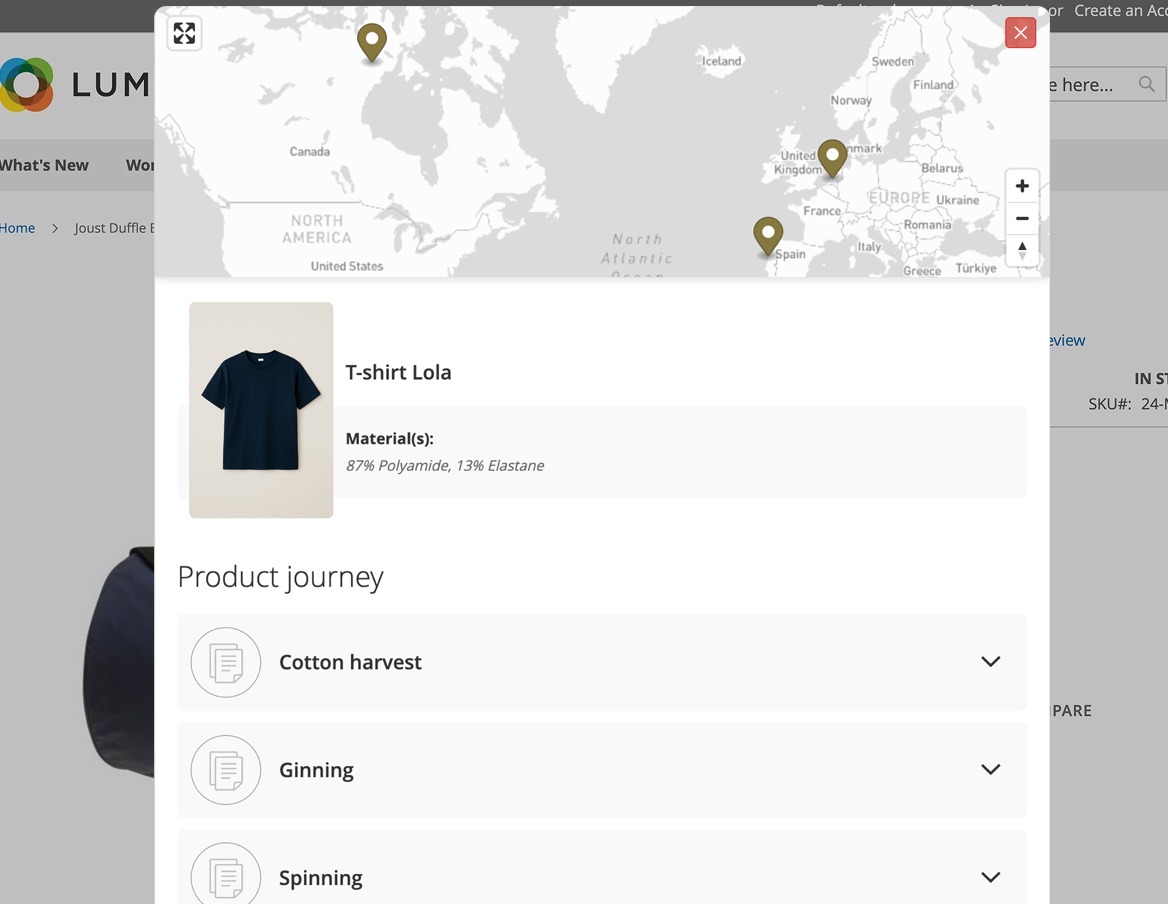This screenshot has width=1168, height=904.
Task: Click the search magnifier icon
Action: [1147, 85]
